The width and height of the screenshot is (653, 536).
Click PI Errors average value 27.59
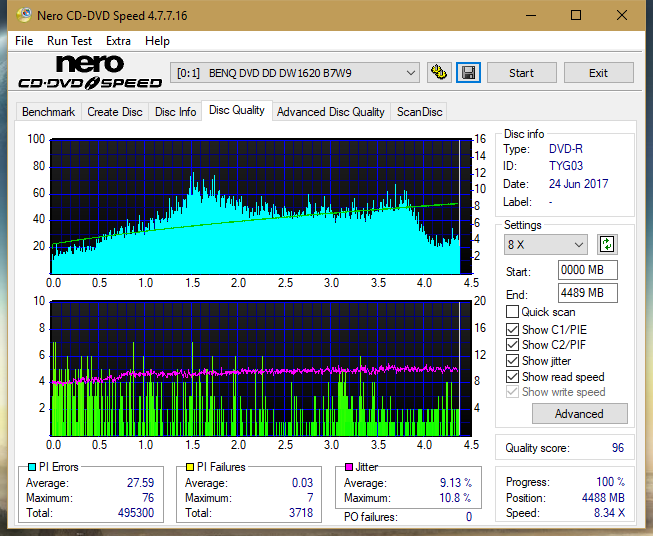(x=140, y=483)
